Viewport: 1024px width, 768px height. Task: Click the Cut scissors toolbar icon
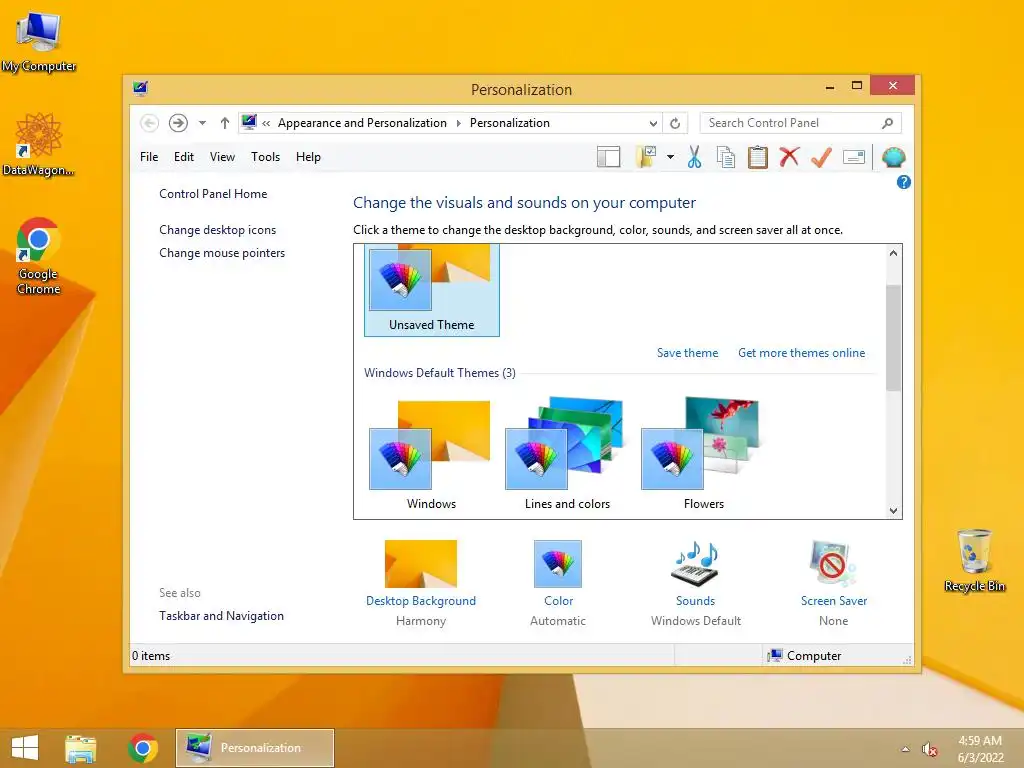pyautogui.click(x=694, y=157)
